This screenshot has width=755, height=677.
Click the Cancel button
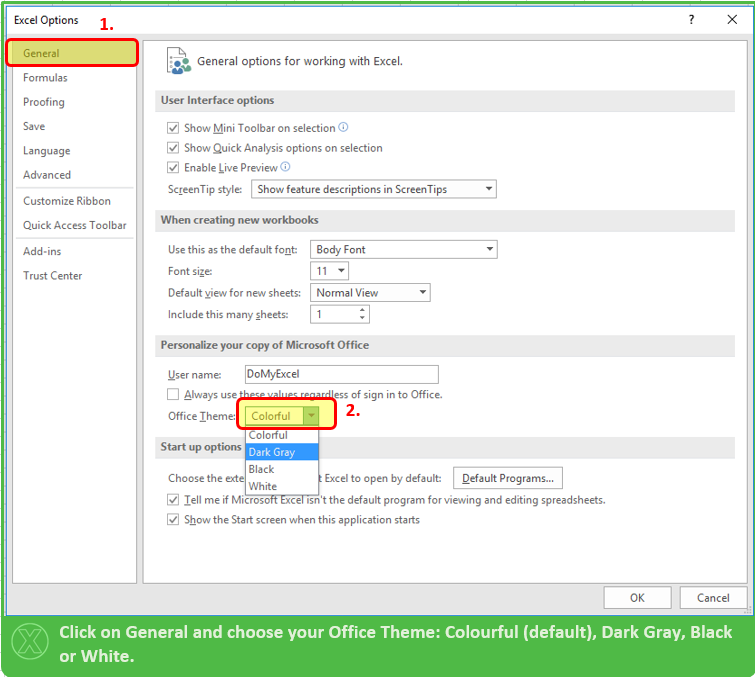click(x=713, y=598)
